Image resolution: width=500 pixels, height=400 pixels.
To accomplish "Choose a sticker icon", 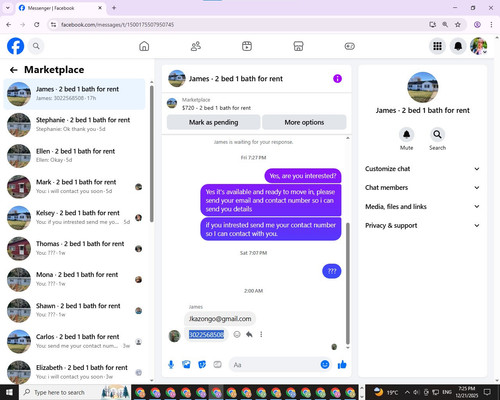I will [x=202, y=365].
